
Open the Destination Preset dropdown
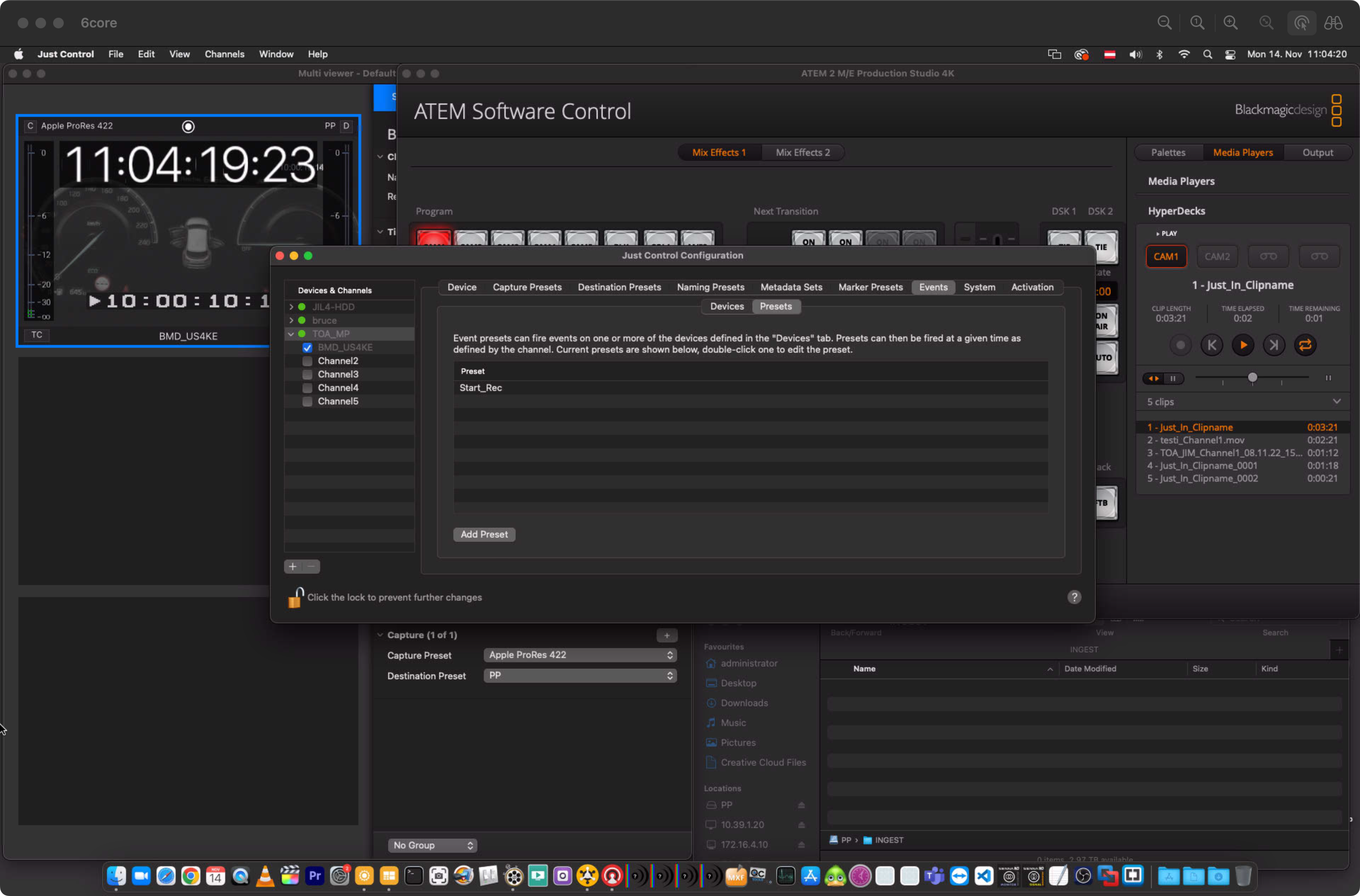(x=580, y=676)
